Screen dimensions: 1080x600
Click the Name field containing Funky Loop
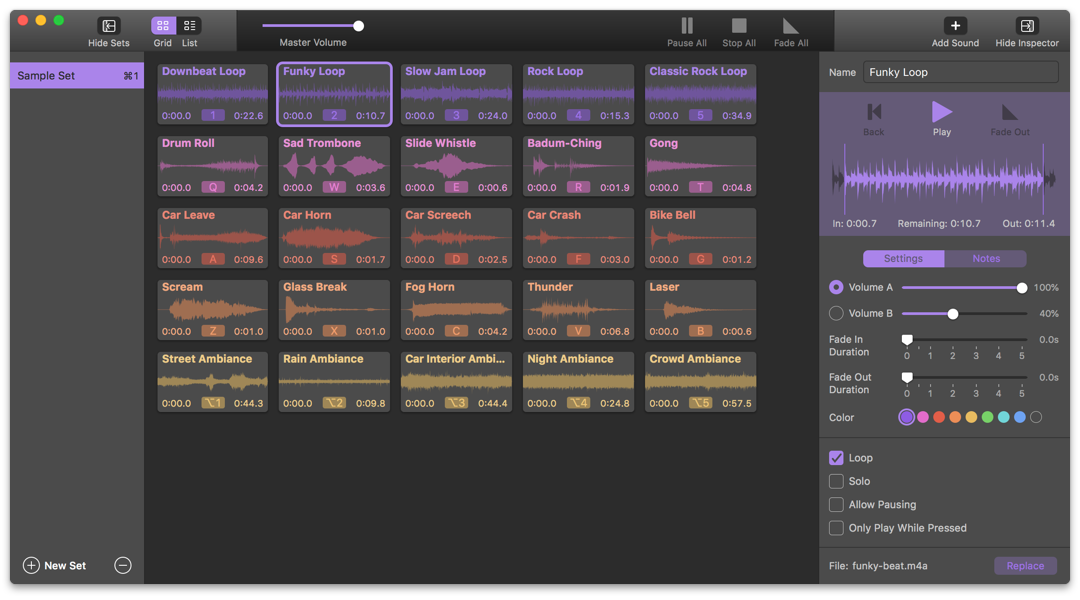click(x=960, y=72)
